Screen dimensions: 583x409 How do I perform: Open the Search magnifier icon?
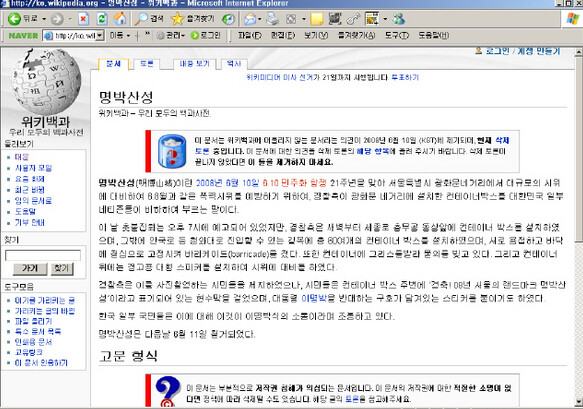(141, 19)
